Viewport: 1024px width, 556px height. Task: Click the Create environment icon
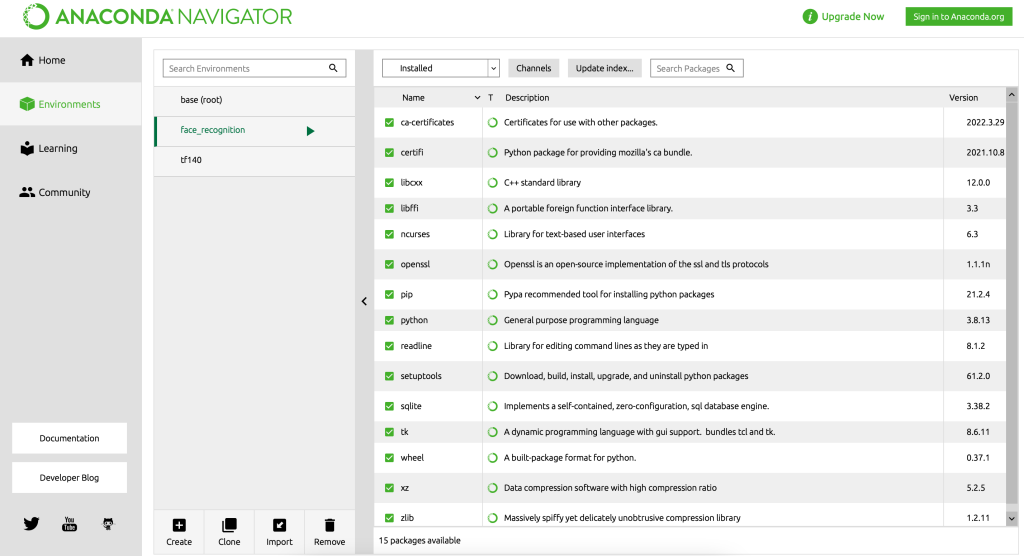pos(179,525)
